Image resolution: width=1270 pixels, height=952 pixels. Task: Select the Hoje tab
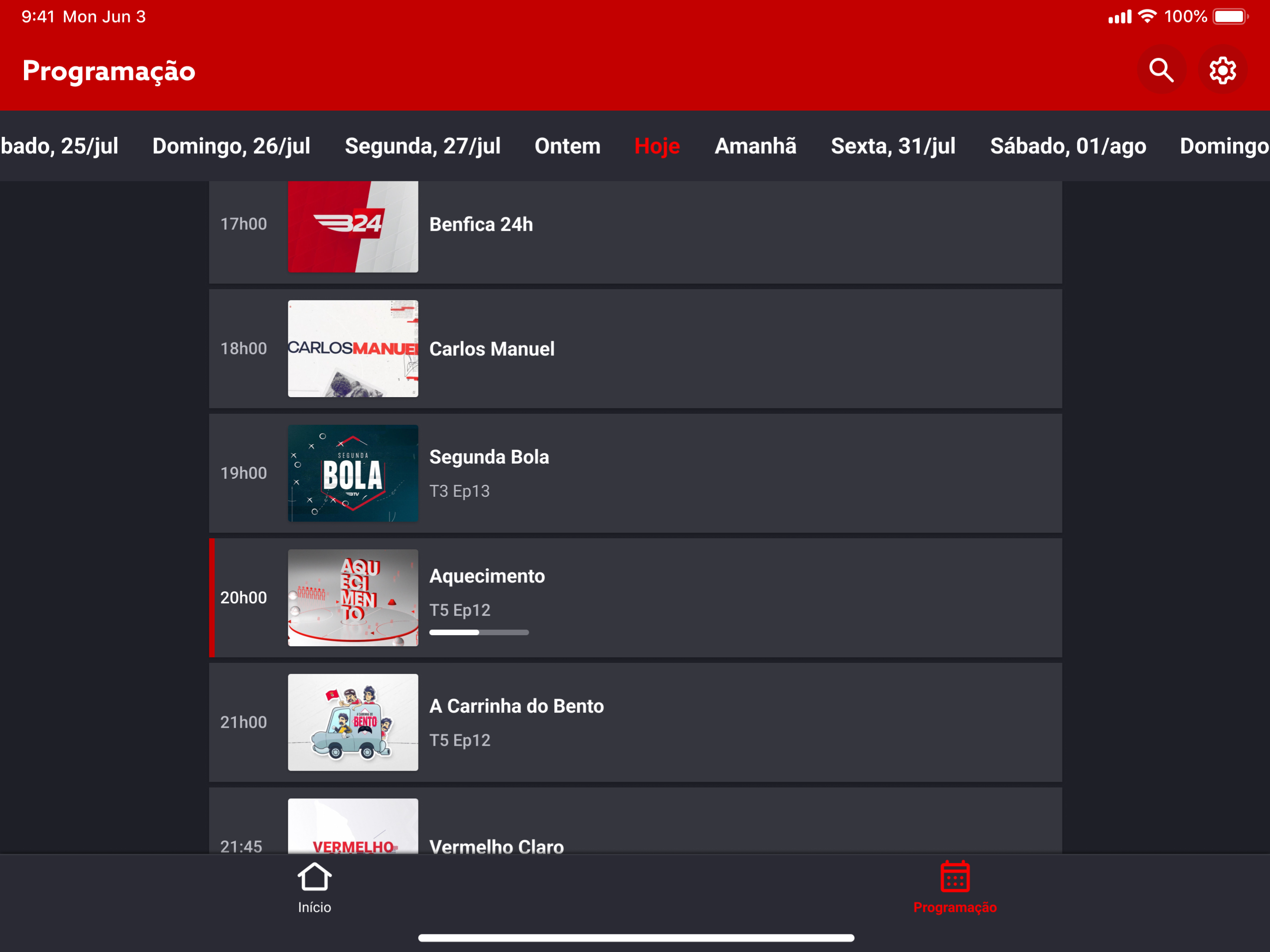(657, 146)
